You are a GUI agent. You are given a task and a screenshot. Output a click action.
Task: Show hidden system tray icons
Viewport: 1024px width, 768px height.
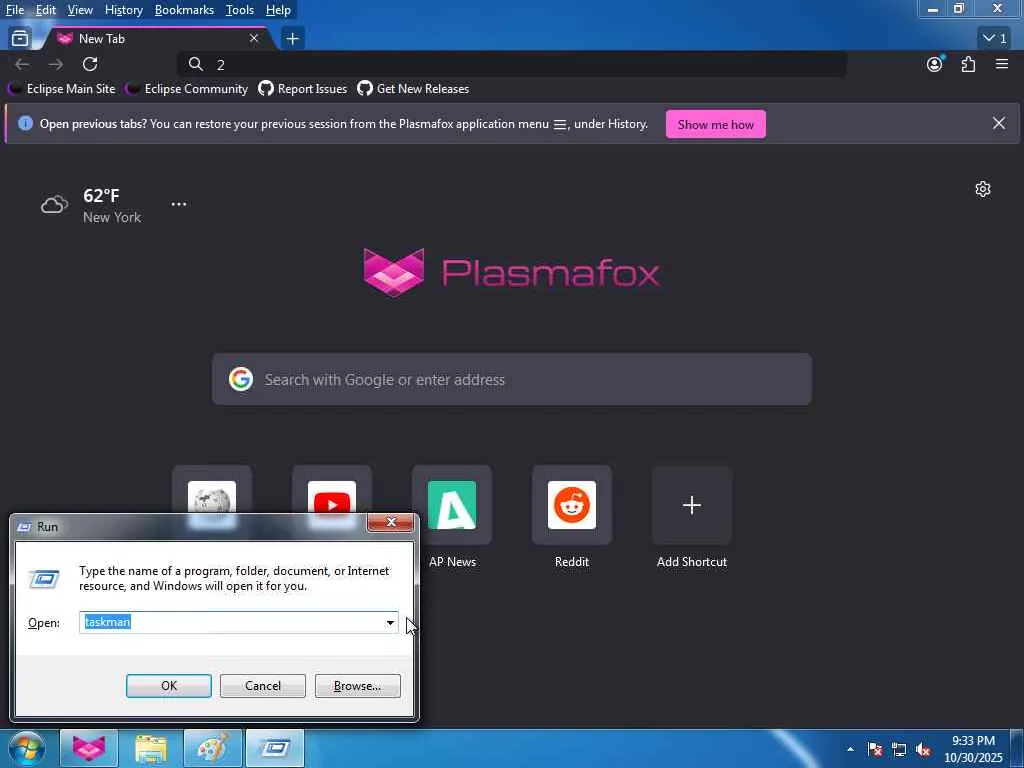point(850,749)
